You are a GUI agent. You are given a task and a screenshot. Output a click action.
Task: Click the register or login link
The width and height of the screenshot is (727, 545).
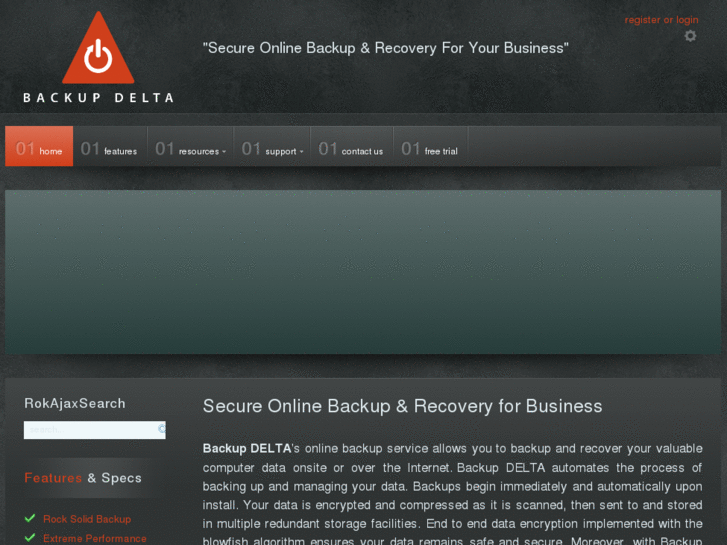pos(661,20)
